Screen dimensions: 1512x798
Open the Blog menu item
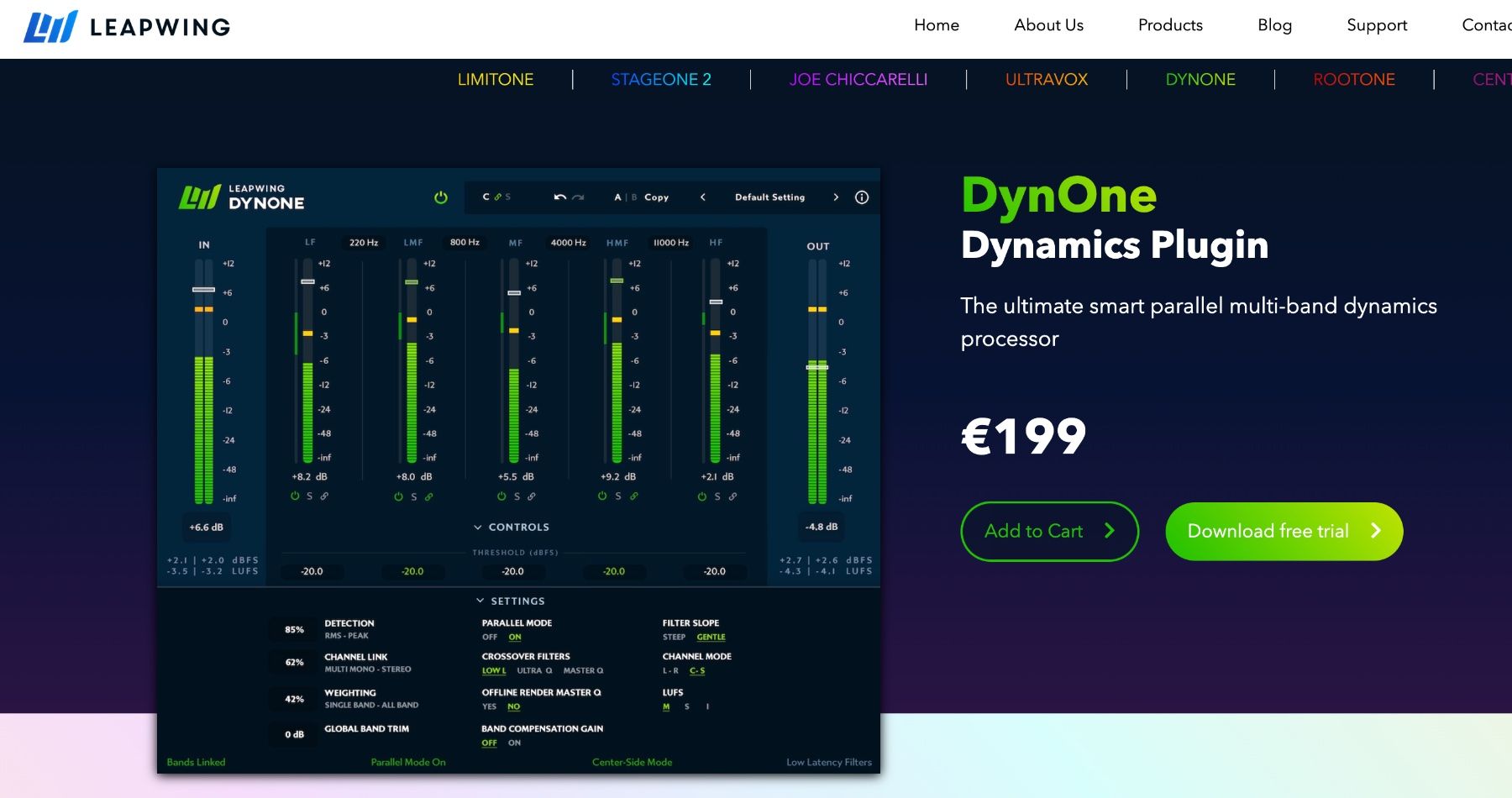(1274, 25)
